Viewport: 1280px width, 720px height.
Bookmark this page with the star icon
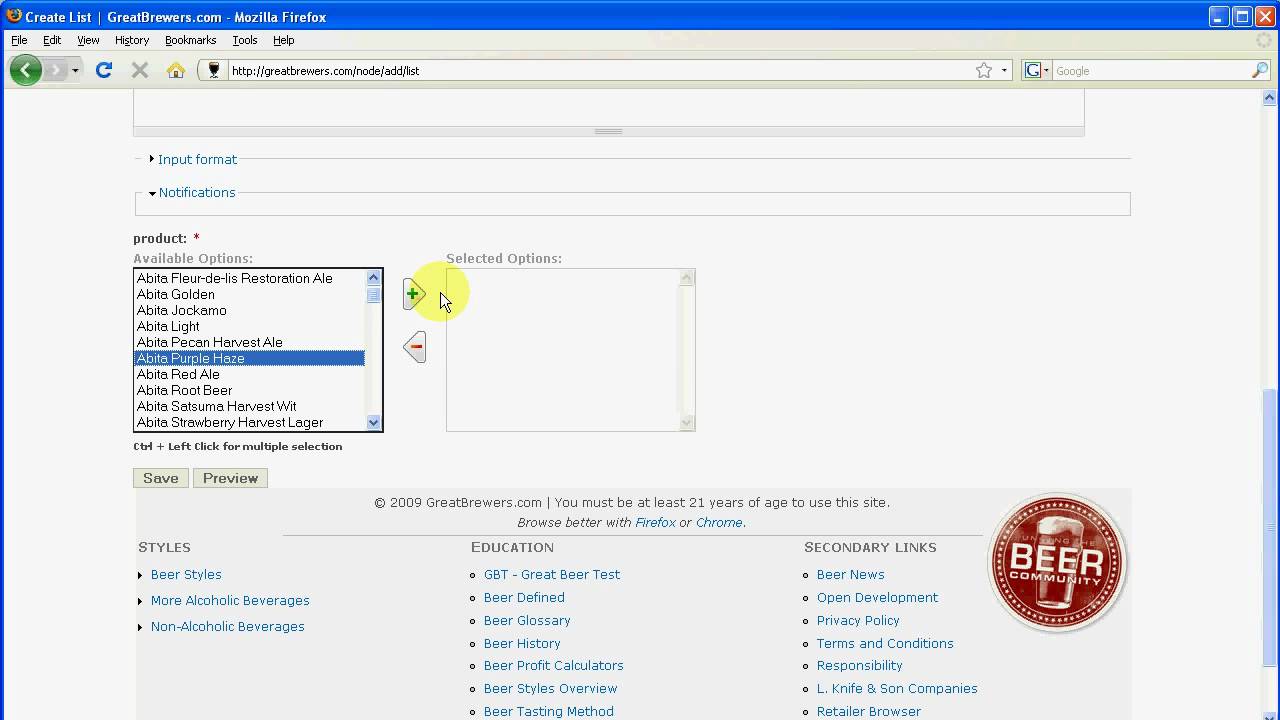pos(984,70)
